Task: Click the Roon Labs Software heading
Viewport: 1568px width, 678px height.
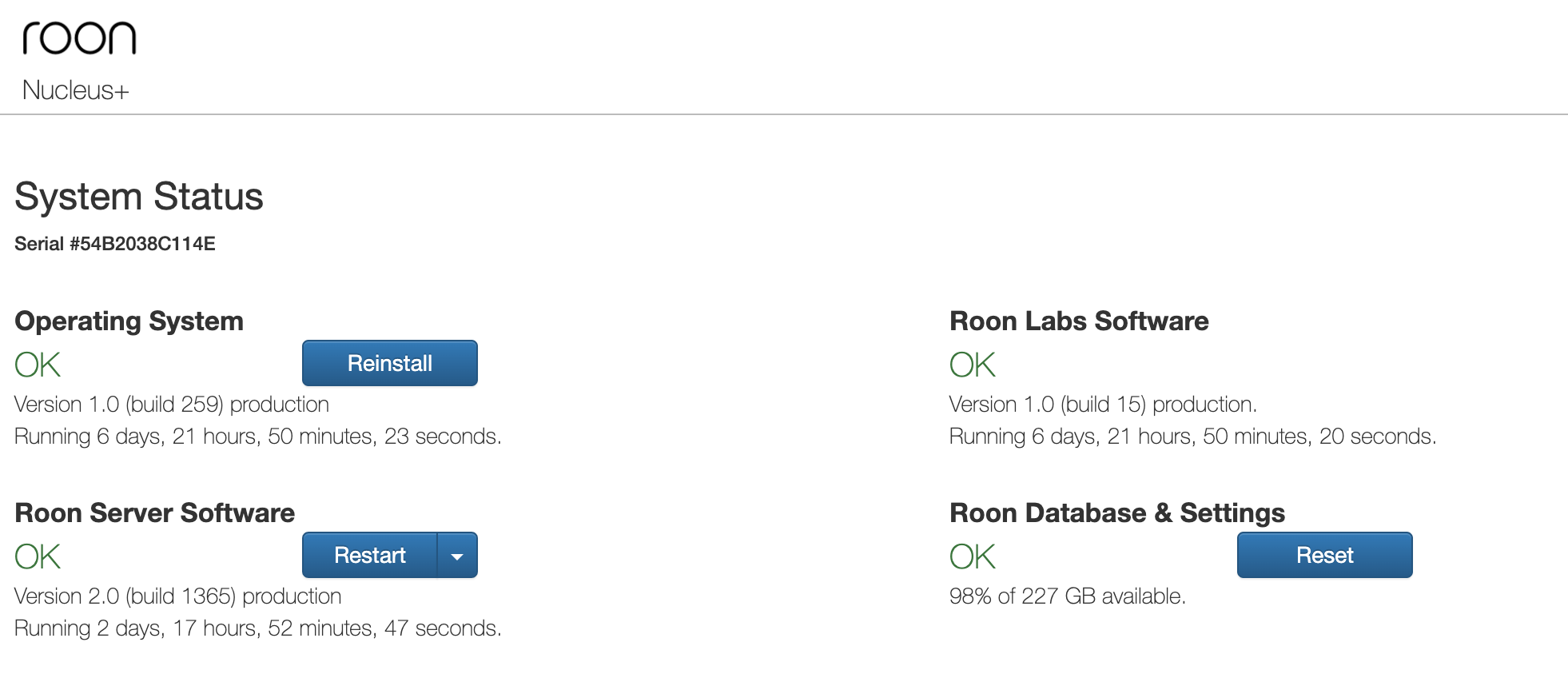Action: 1079,321
